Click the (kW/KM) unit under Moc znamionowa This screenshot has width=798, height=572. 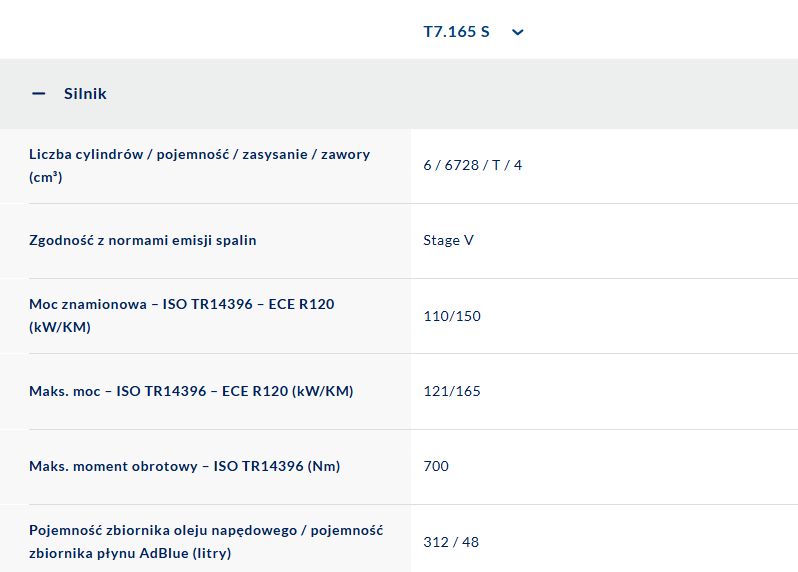[x=60, y=327]
